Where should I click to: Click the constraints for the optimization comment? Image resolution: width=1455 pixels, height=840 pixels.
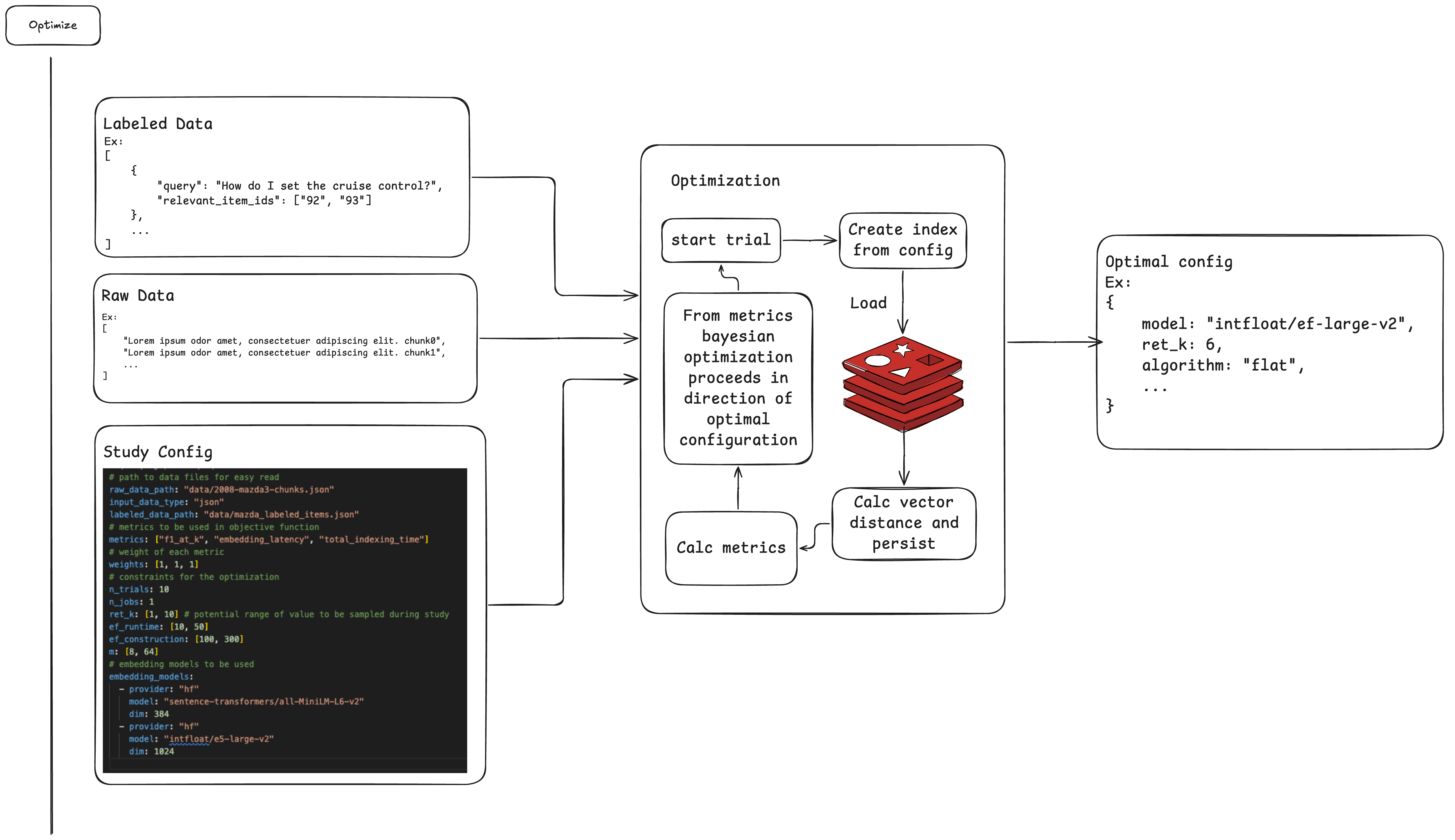tap(194, 577)
